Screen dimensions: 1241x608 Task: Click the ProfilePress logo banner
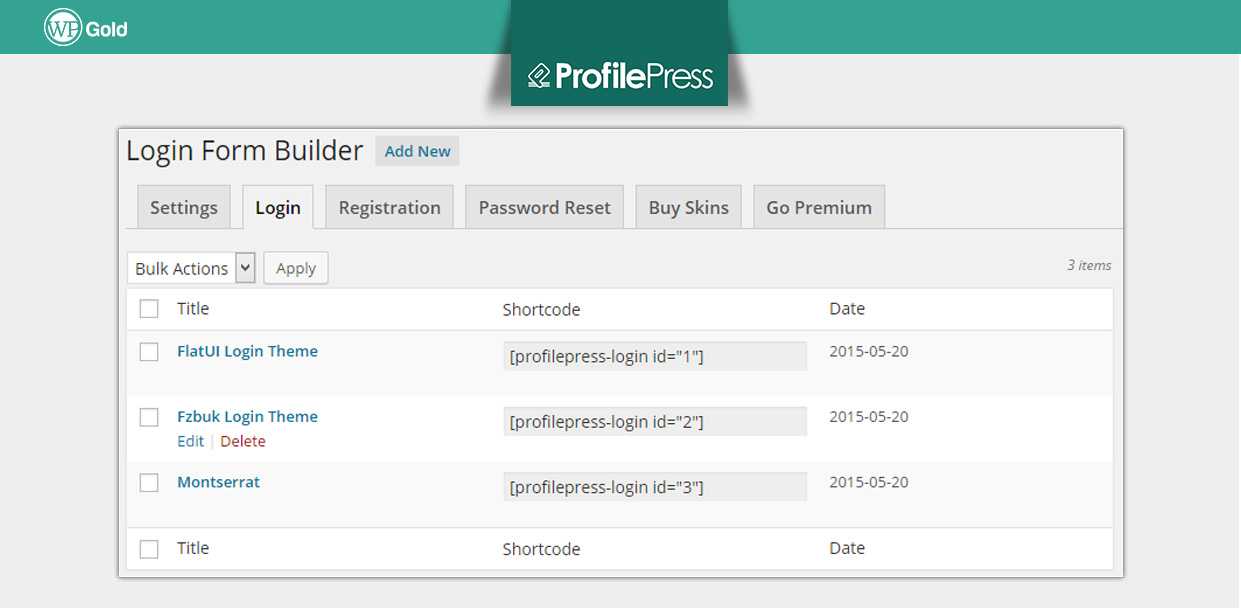[x=619, y=76]
